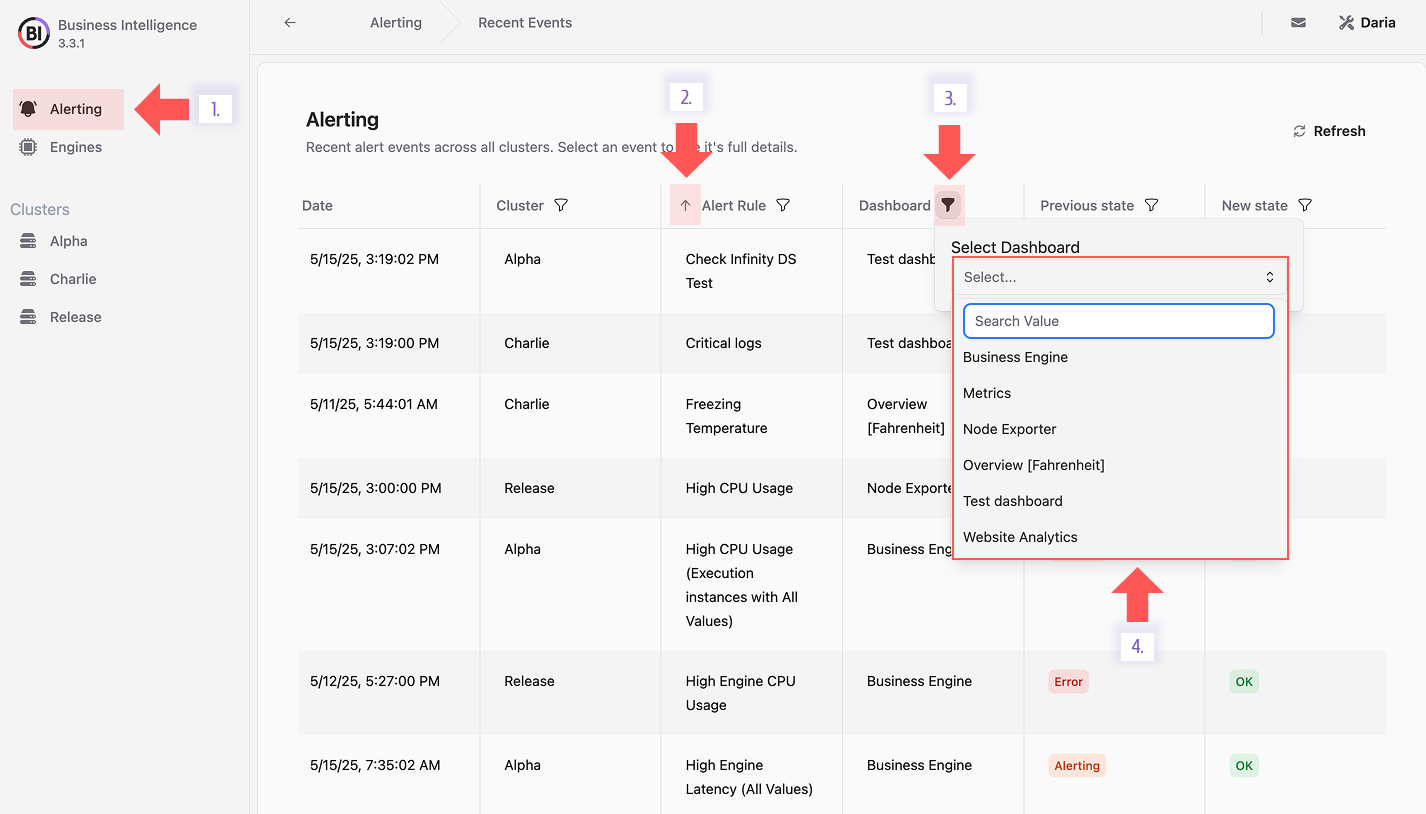Choose Node Exporter from dashboard list

(1120, 429)
